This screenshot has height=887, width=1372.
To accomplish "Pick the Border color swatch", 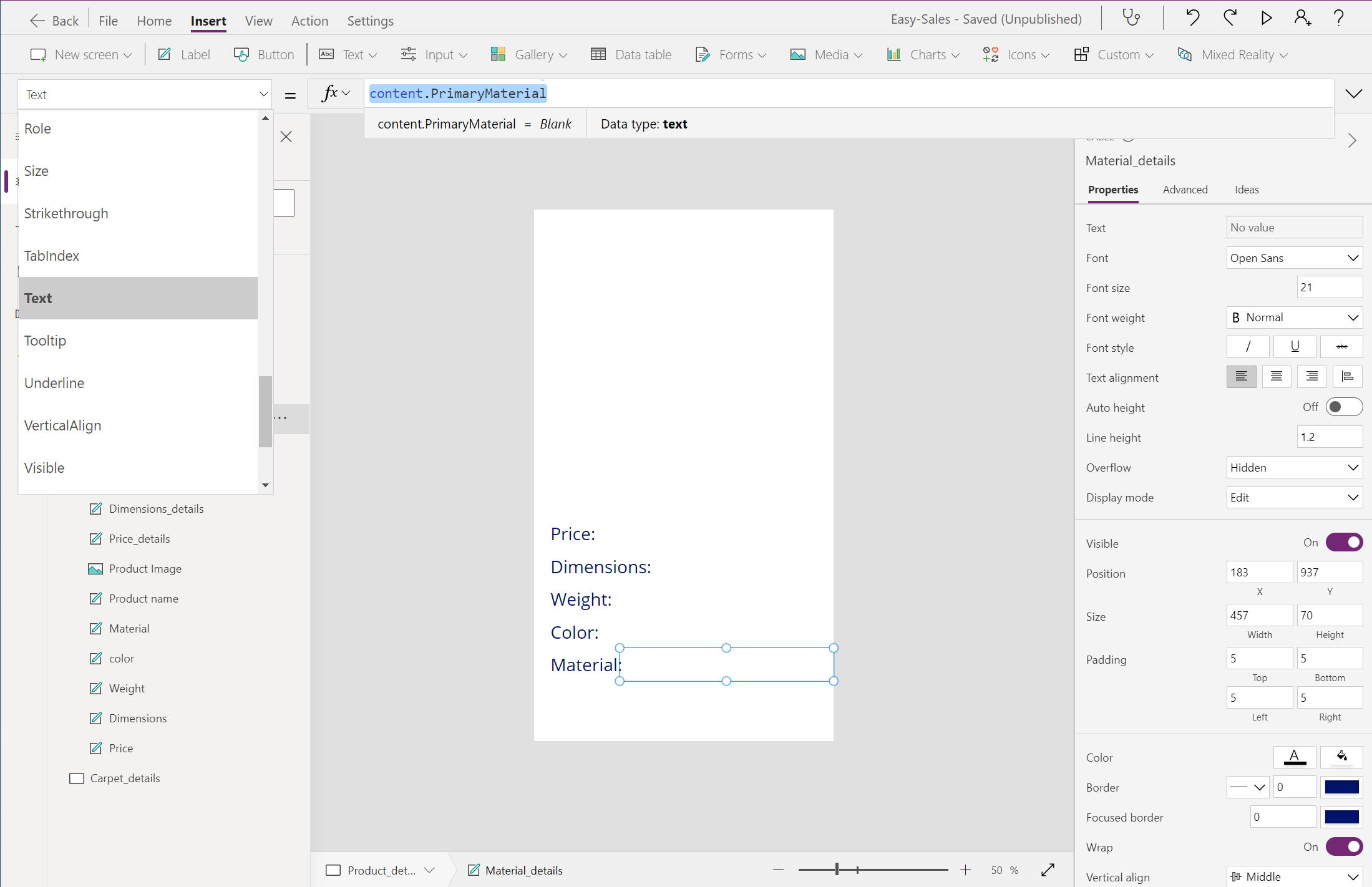I will pos(1341,787).
